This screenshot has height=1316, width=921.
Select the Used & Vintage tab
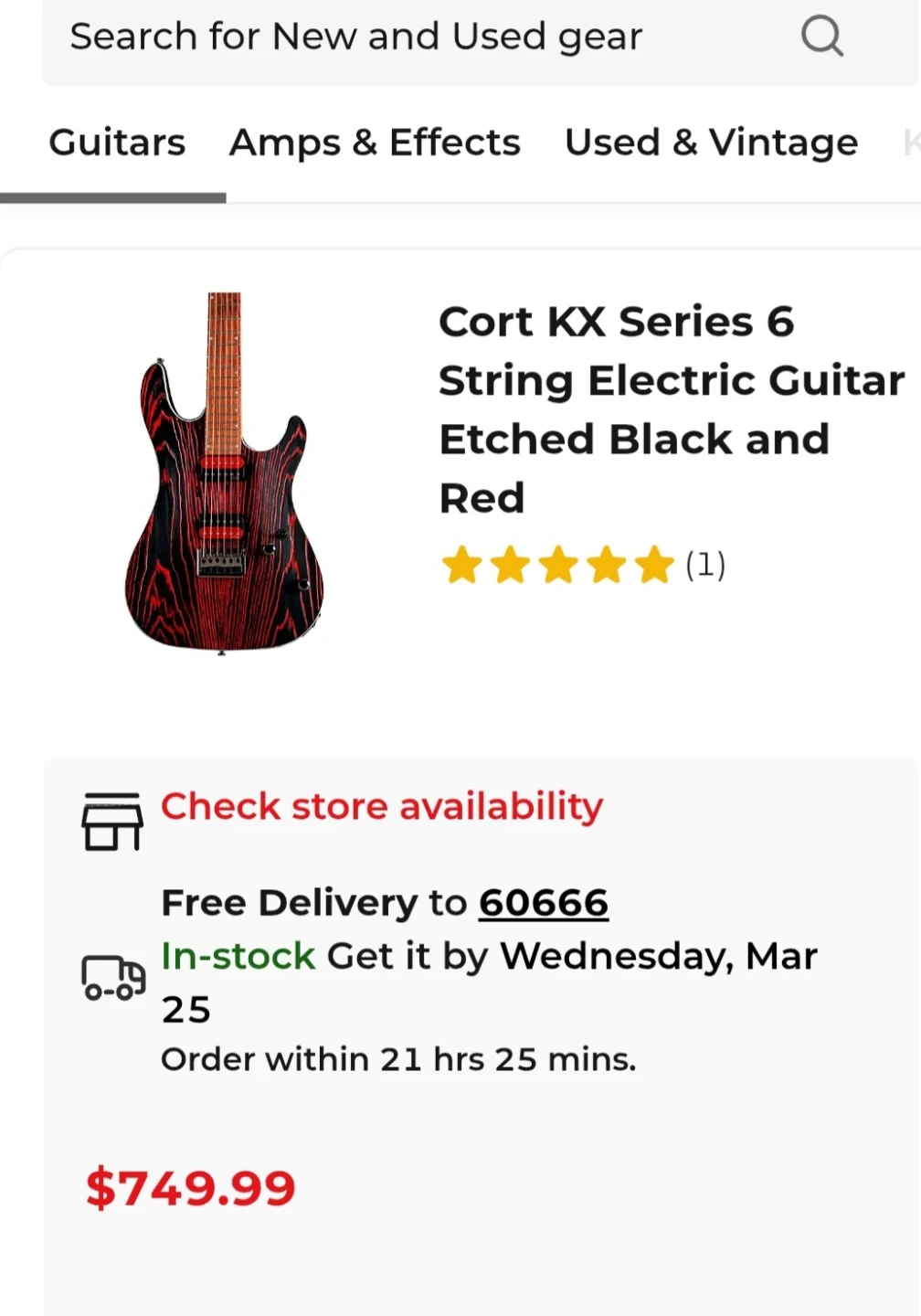711,143
